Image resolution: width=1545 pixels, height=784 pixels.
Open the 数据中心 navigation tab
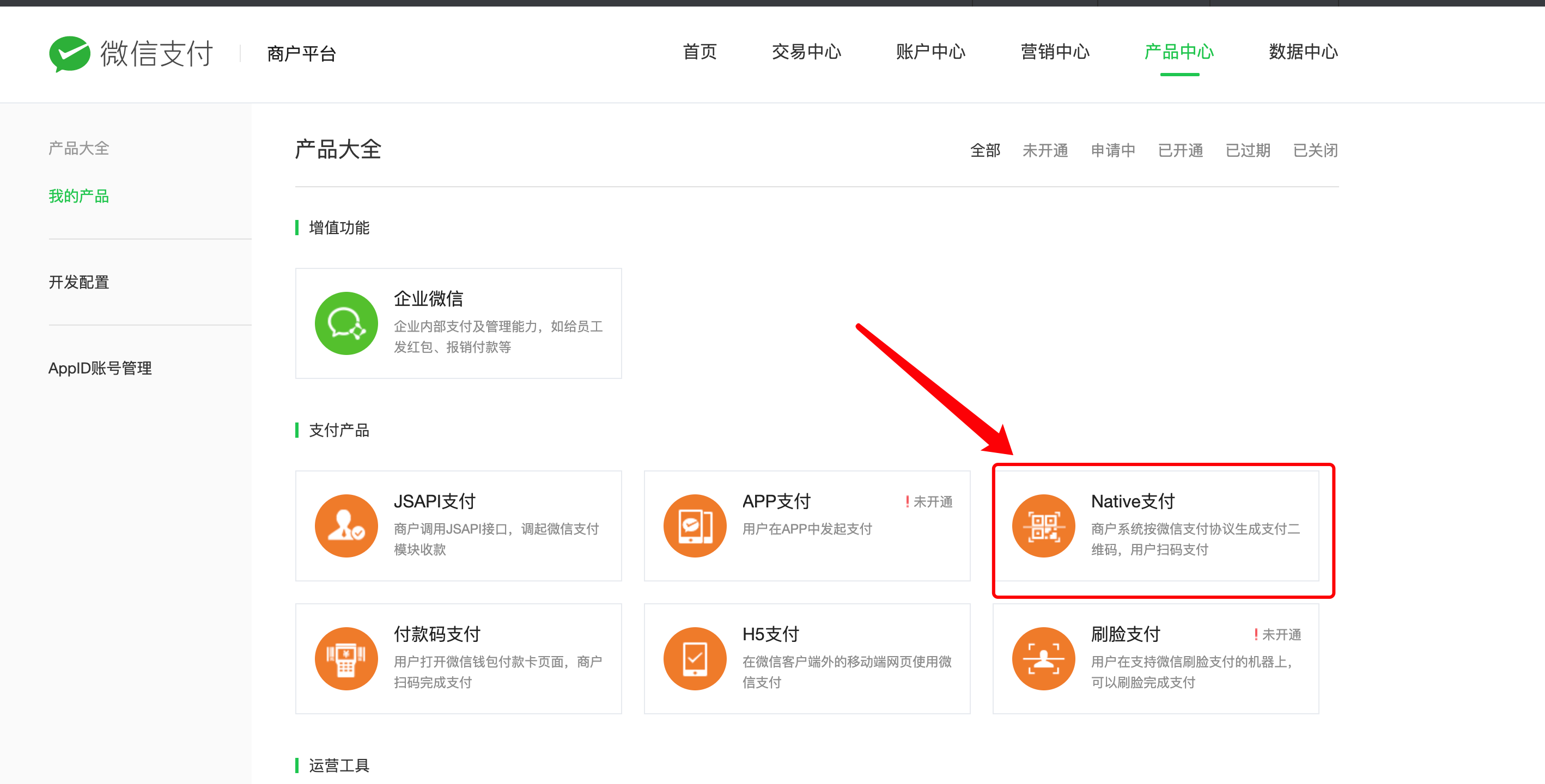(x=1303, y=52)
